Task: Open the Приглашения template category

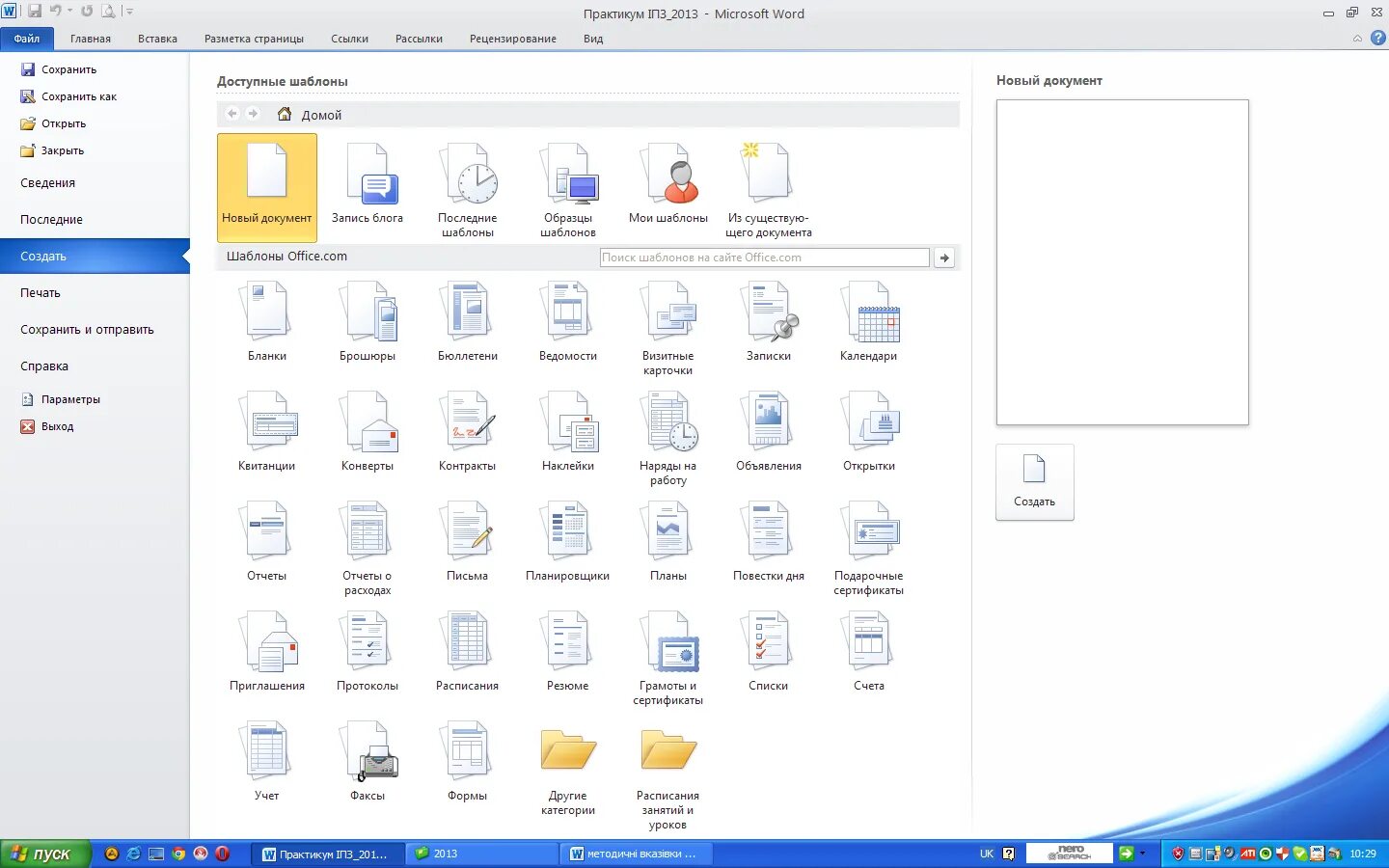Action: (x=267, y=652)
